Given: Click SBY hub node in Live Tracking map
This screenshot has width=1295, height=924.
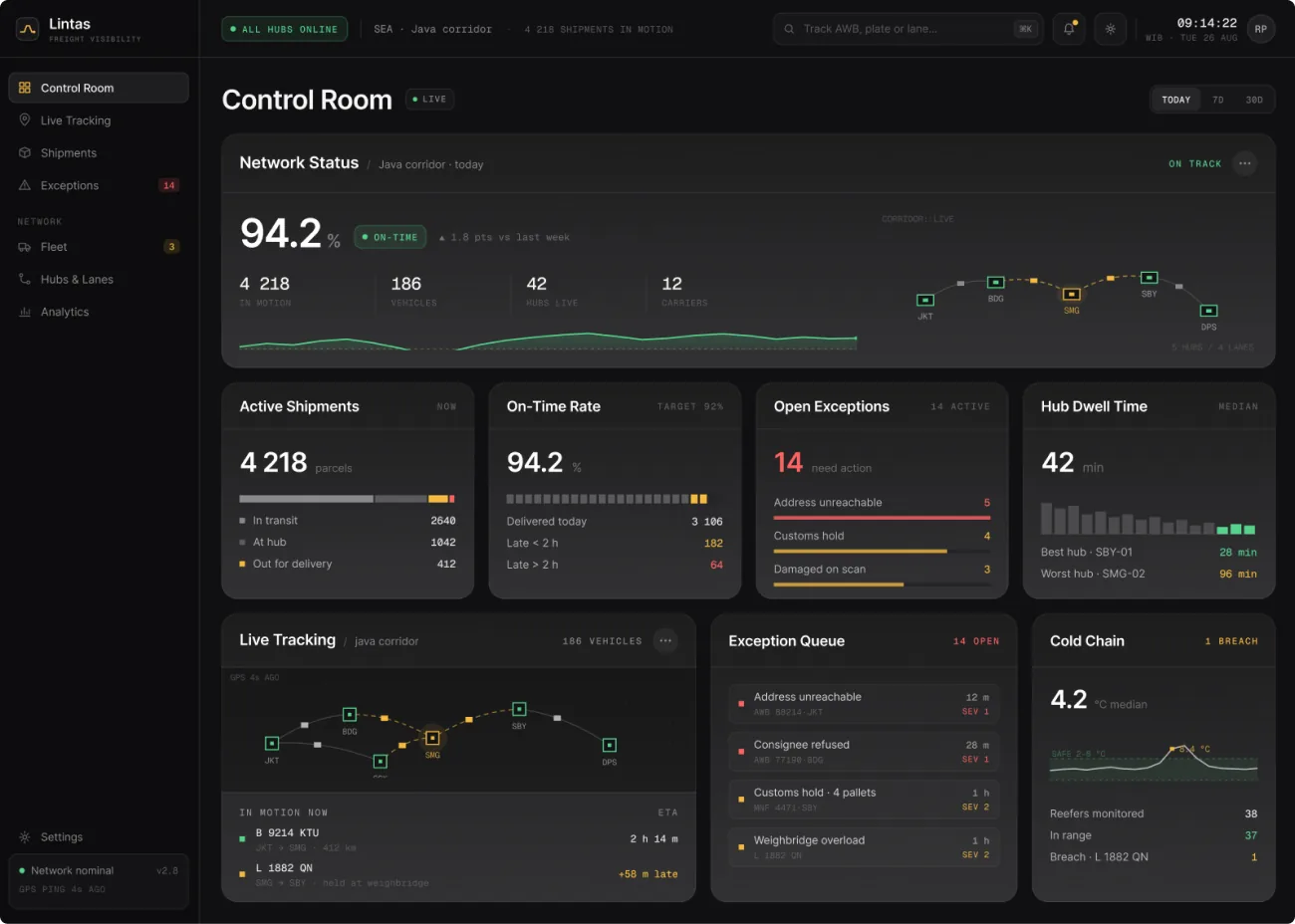Looking at the screenshot, I should point(519,709).
